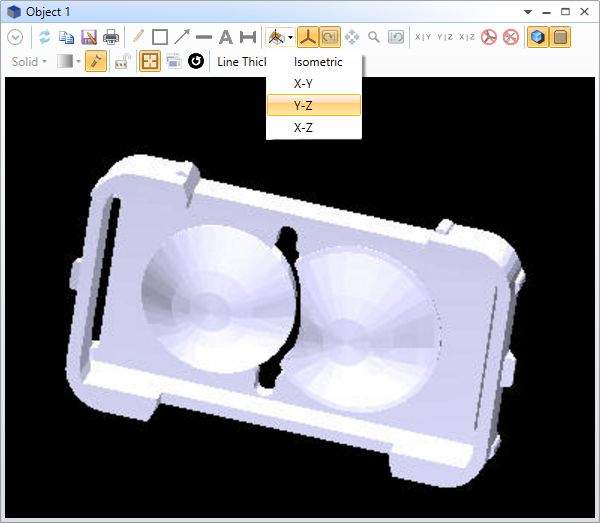Toggle the gray cylinder display button
600x523 pixels.
click(560, 37)
